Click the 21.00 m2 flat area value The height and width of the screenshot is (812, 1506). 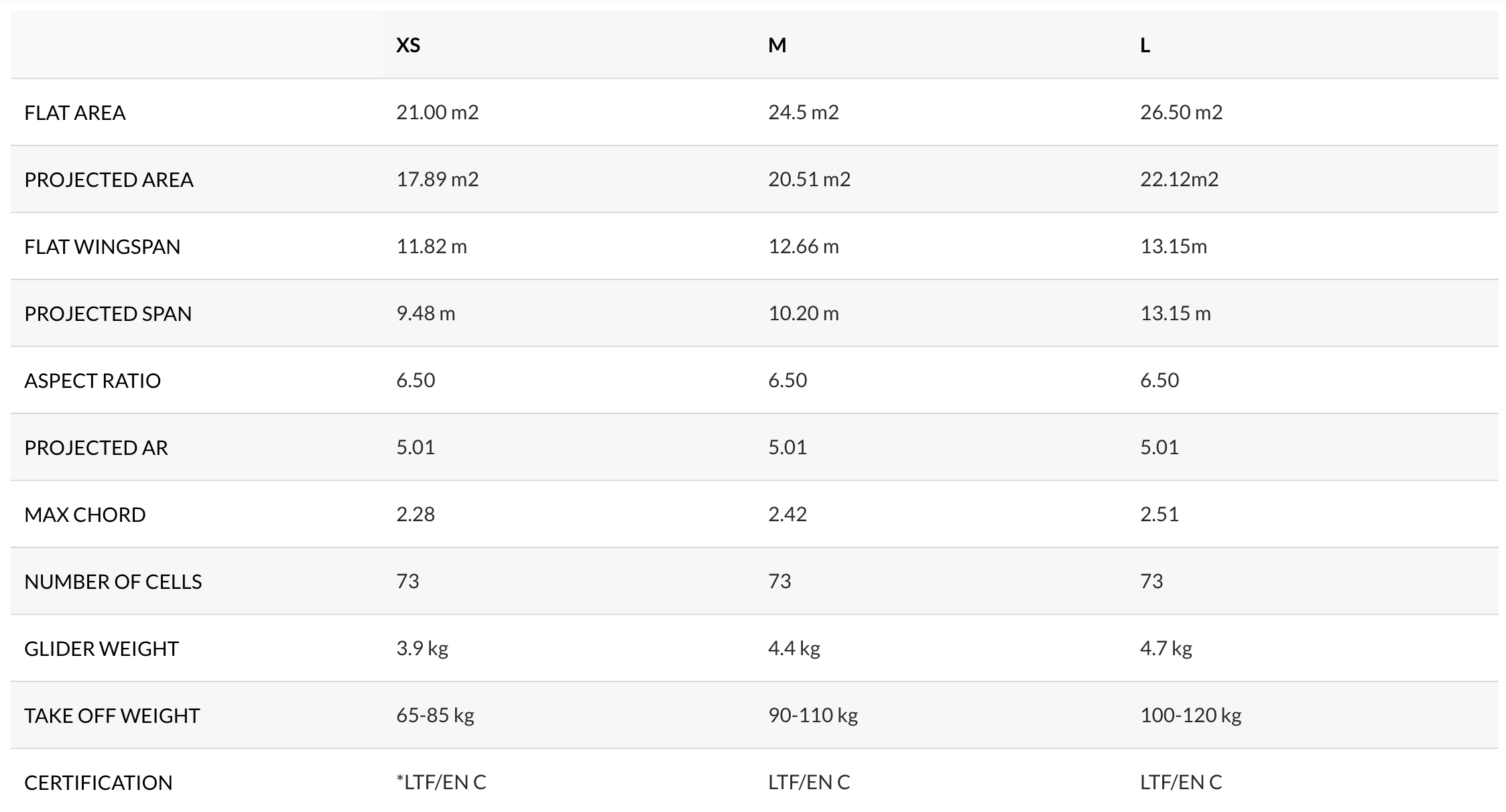point(437,112)
